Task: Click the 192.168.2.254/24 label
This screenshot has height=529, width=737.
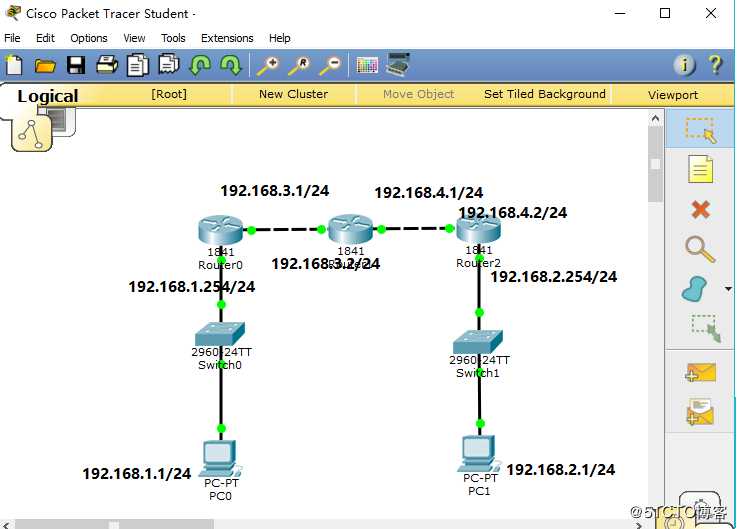Action: click(554, 277)
